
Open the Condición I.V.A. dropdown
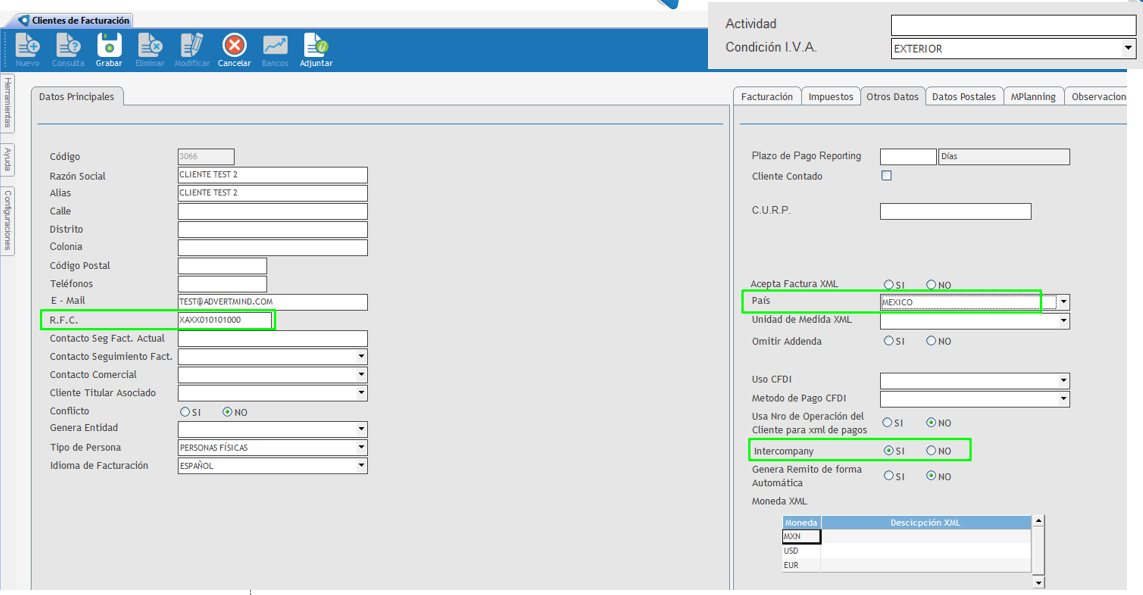(1128, 48)
